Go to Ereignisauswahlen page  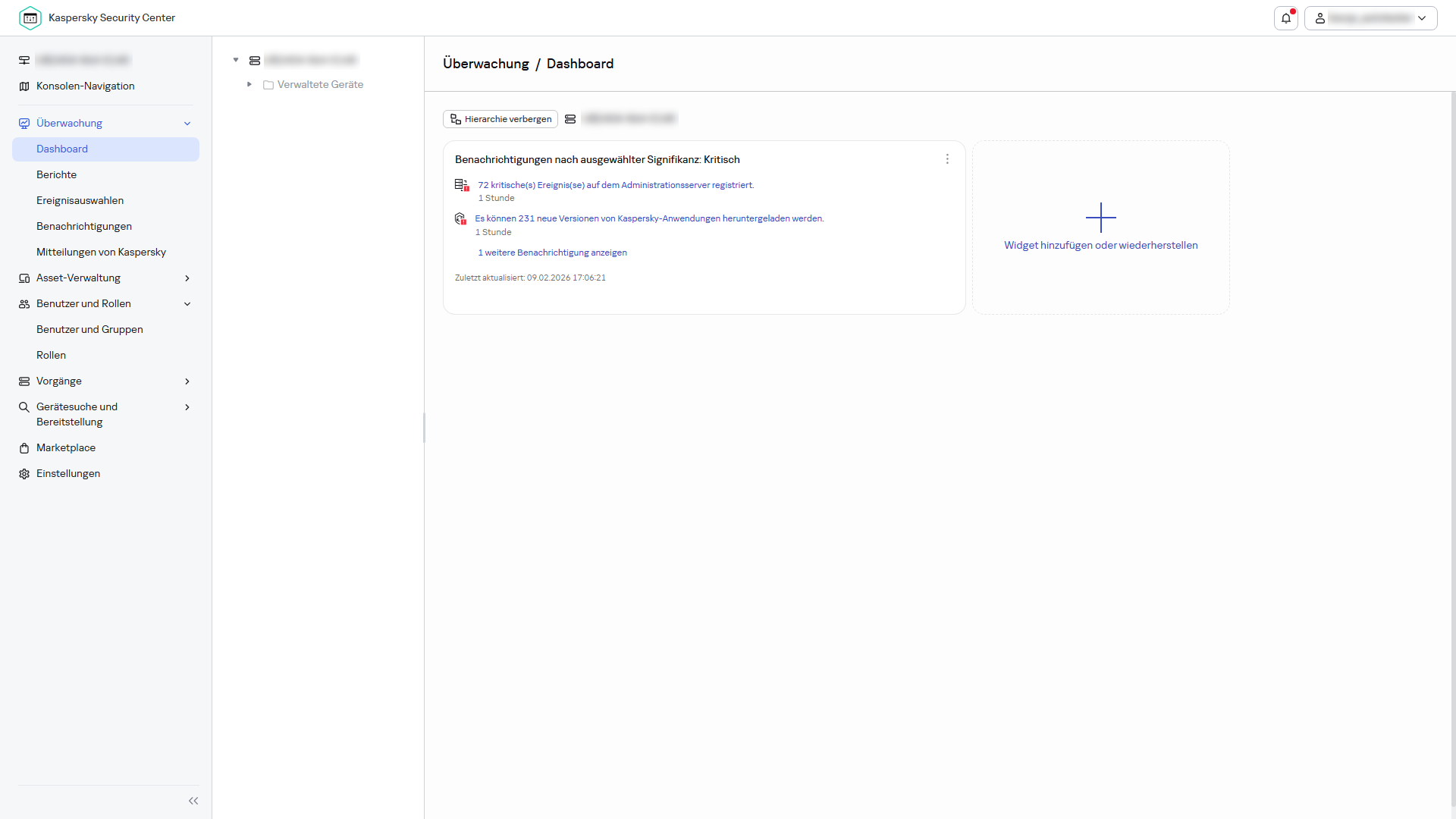[80, 200]
